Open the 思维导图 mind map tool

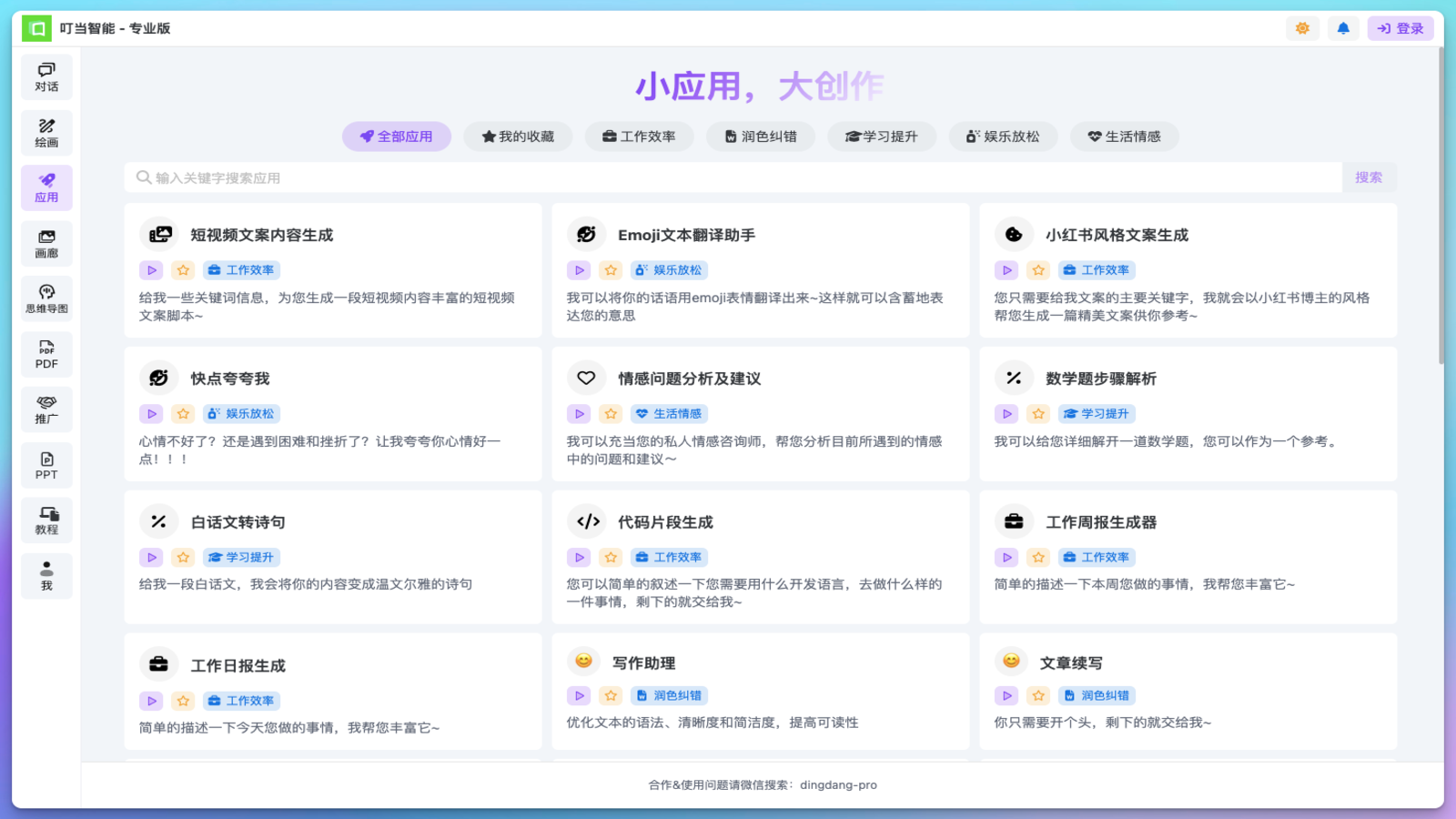coord(46,298)
